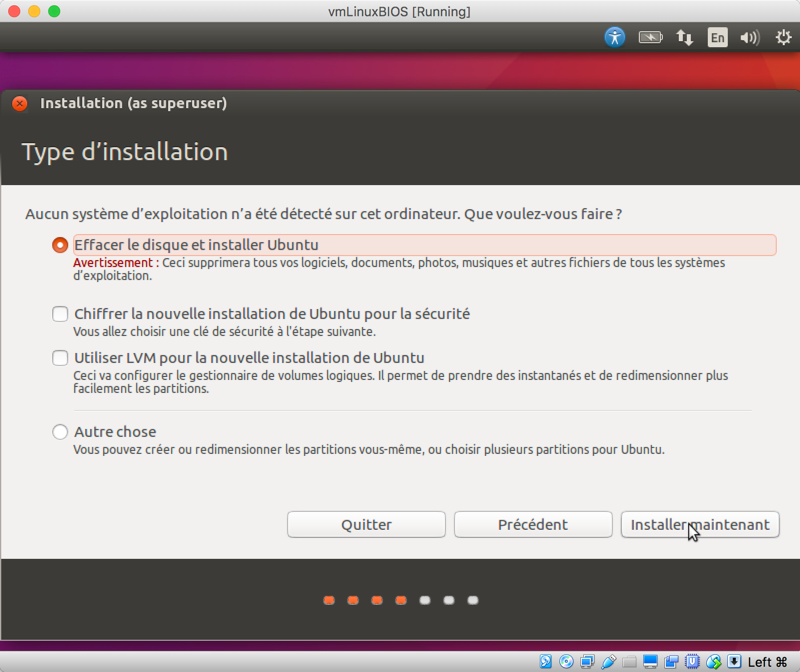Click 'Ceci va configurer le gestionnaire' description

[401, 382]
